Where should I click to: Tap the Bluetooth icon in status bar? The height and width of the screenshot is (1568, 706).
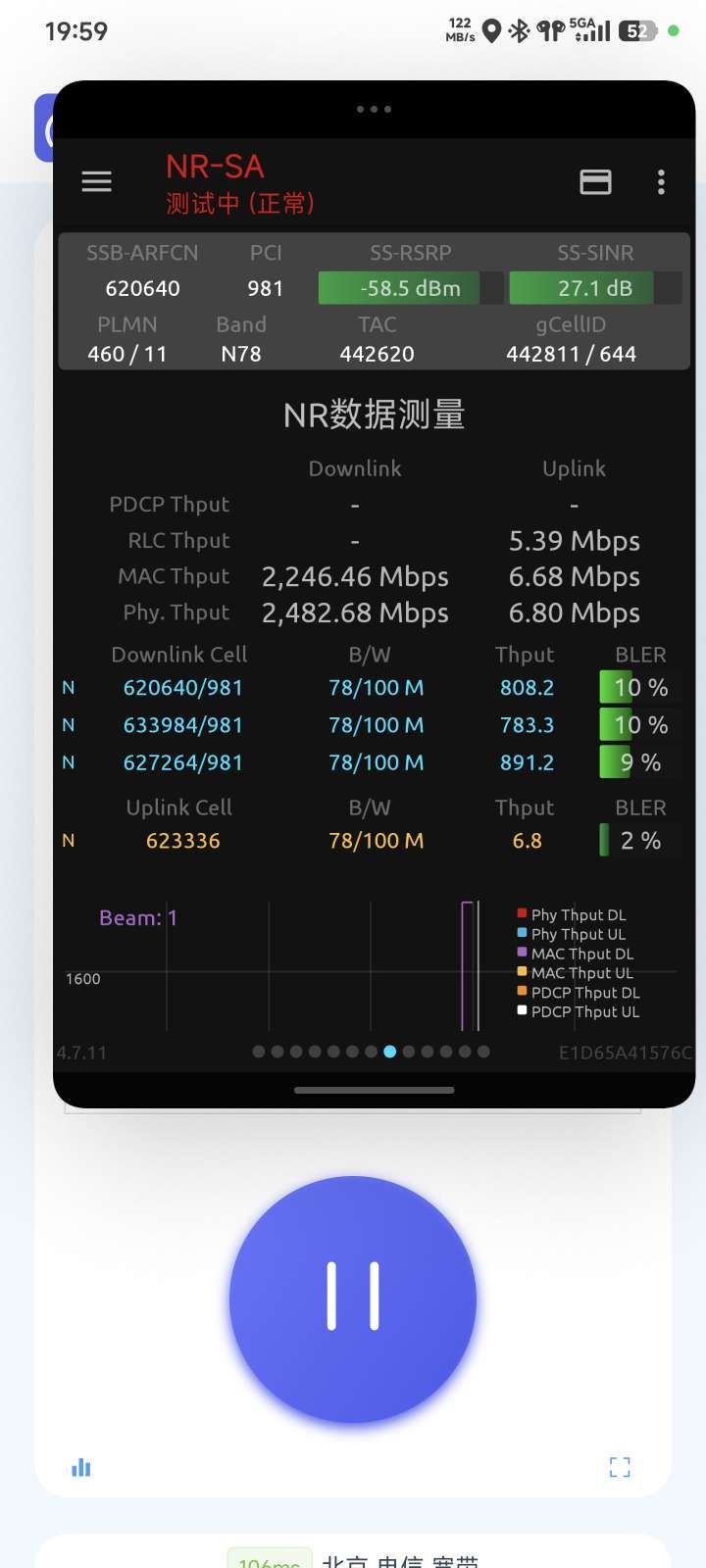coord(519,31)
